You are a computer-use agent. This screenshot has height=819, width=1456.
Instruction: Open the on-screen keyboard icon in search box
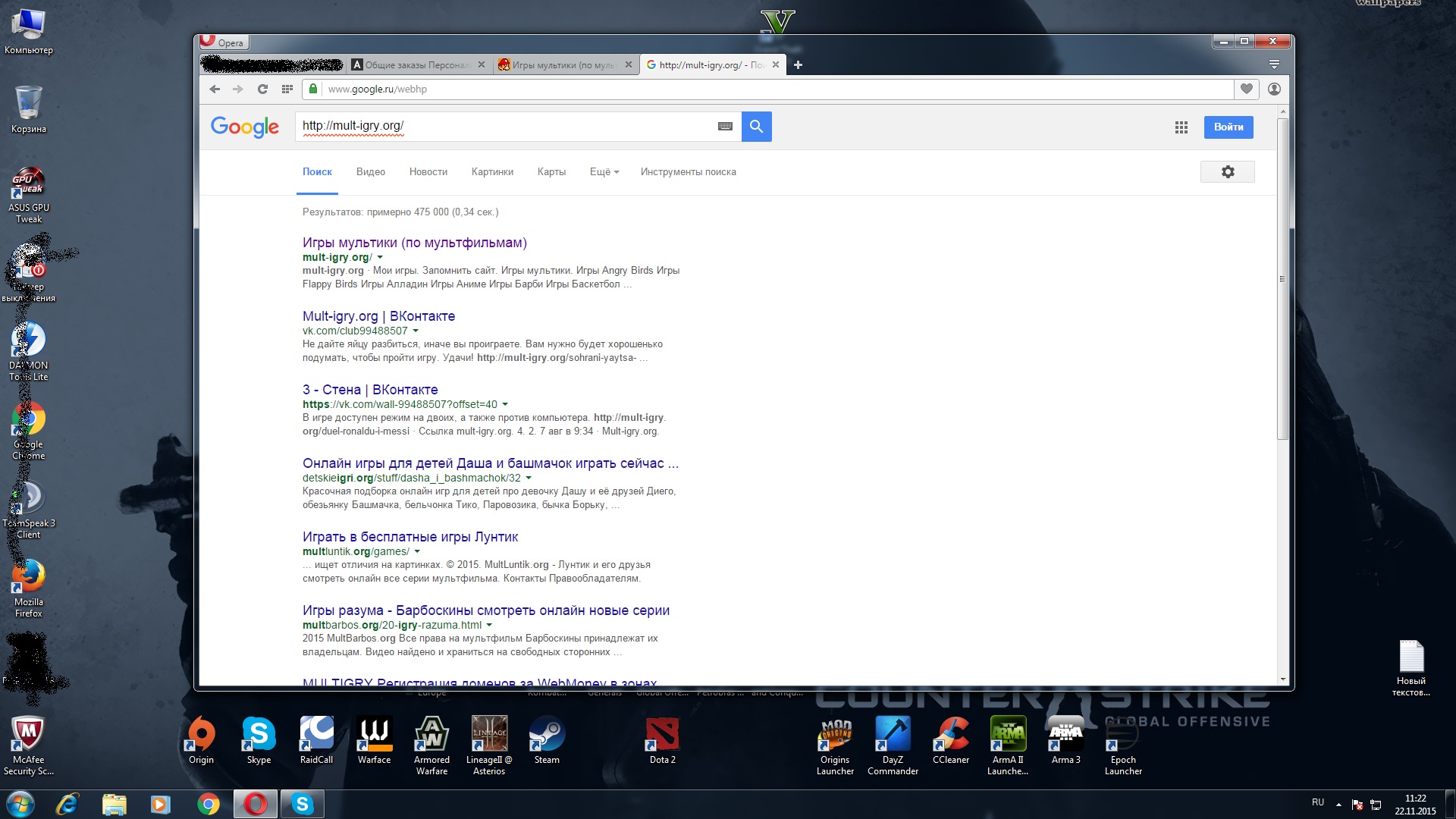pyautogui.click(x=725, y=127)
